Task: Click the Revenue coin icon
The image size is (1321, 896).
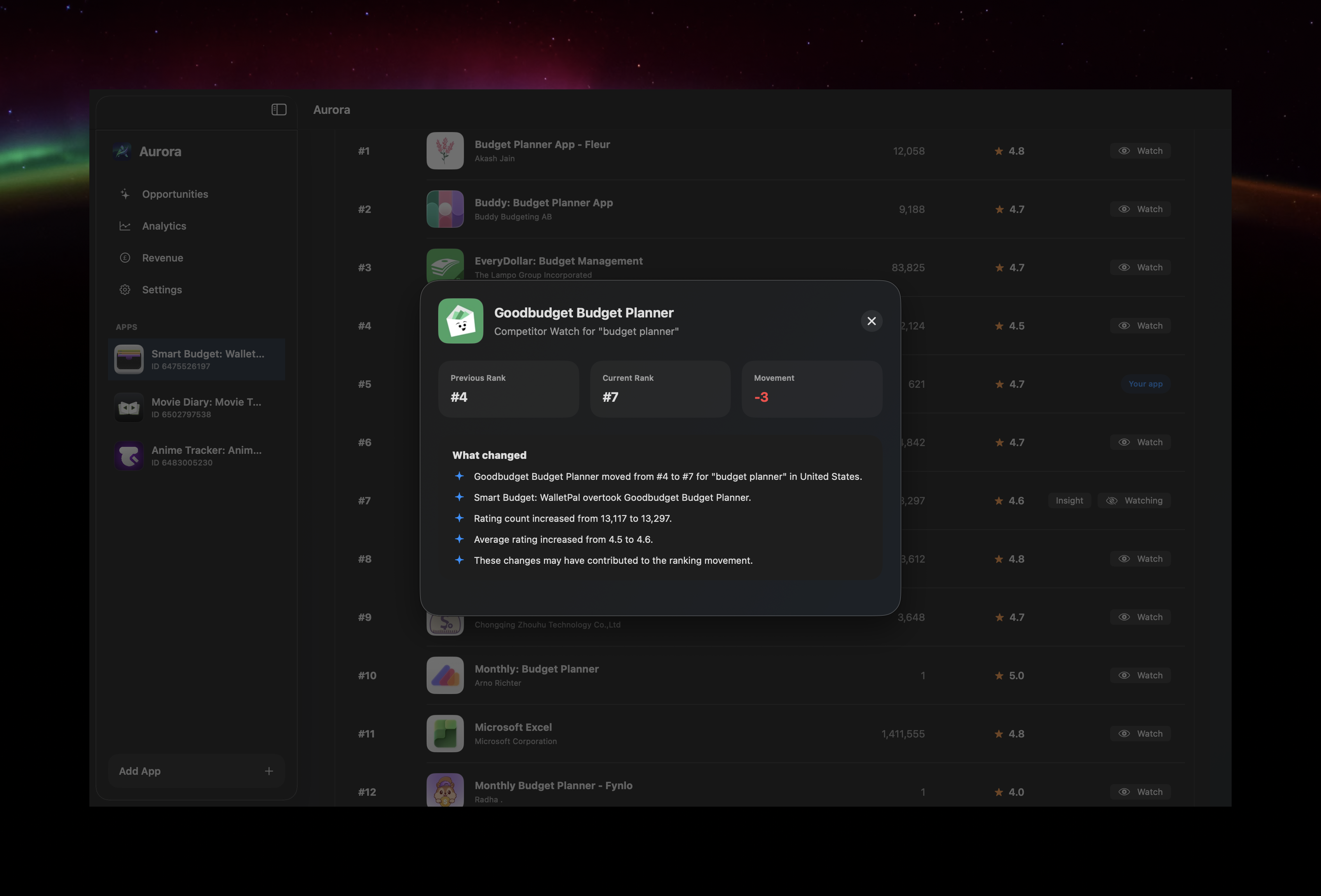Action: pyautogui.click(x=125, y=258)
